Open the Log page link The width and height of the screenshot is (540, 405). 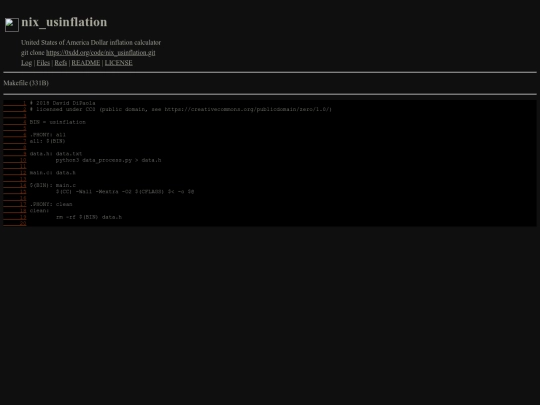pyautogui.click(x=27, y=63)
